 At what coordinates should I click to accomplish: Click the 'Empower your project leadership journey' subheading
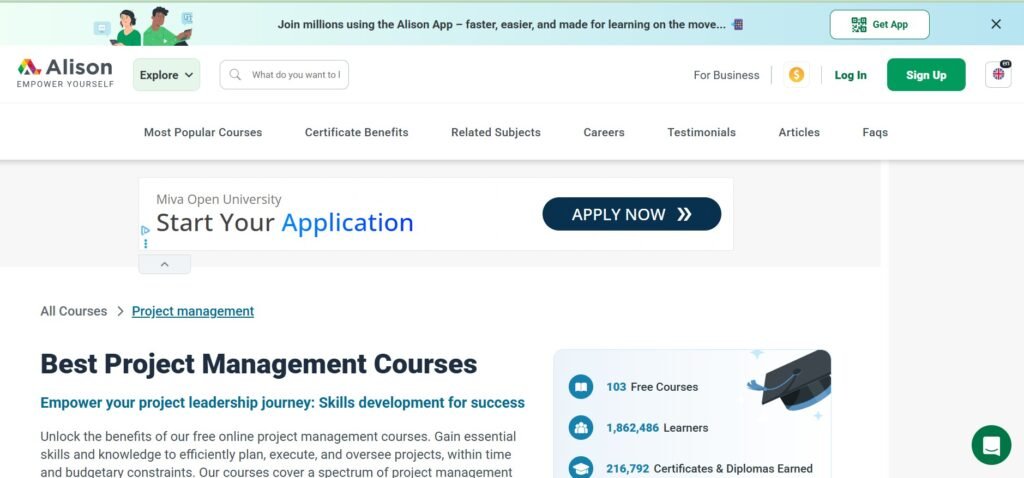(x=282, y=403)
